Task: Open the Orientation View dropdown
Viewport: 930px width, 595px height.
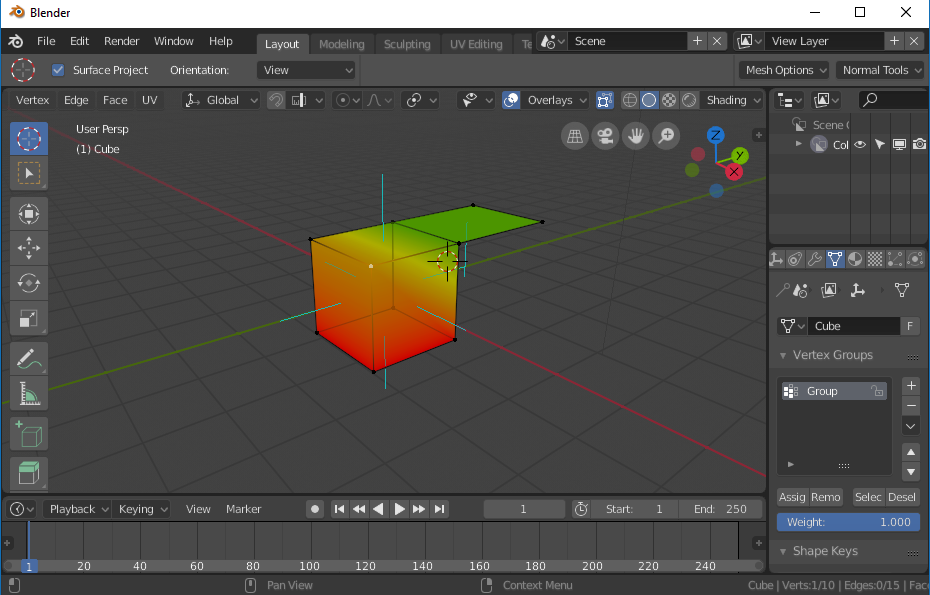Action: [306, 70]
